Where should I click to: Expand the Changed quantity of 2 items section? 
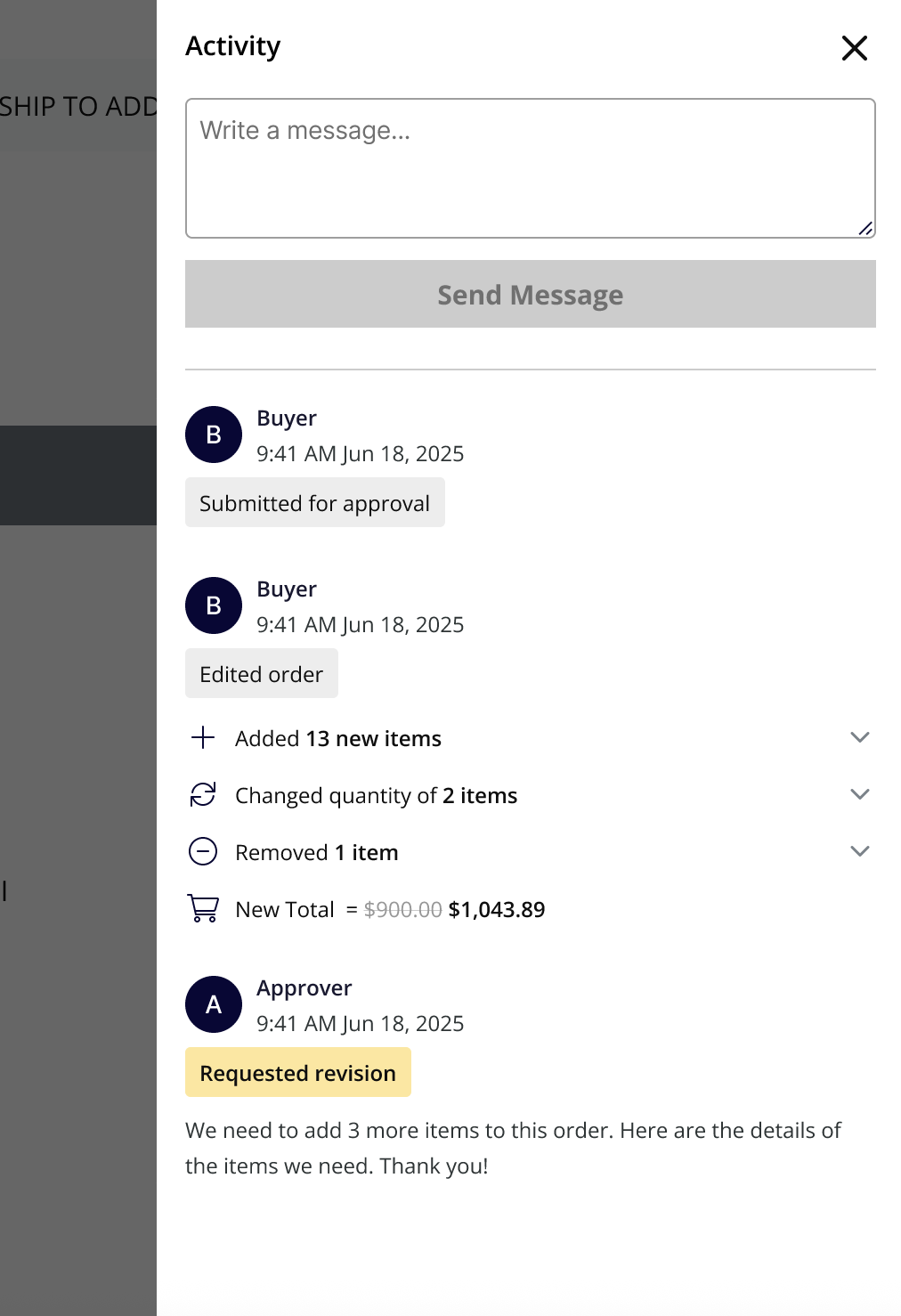point(859,794)
